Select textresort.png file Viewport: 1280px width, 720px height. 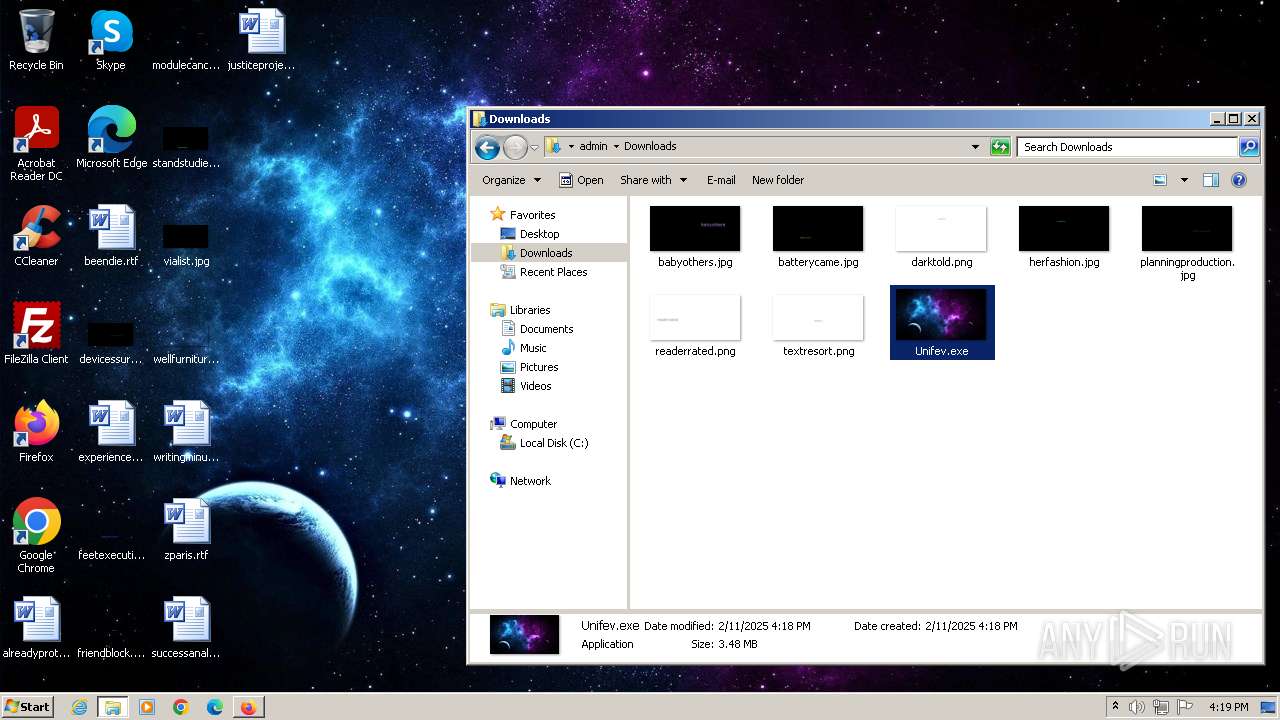coord(818,326)
